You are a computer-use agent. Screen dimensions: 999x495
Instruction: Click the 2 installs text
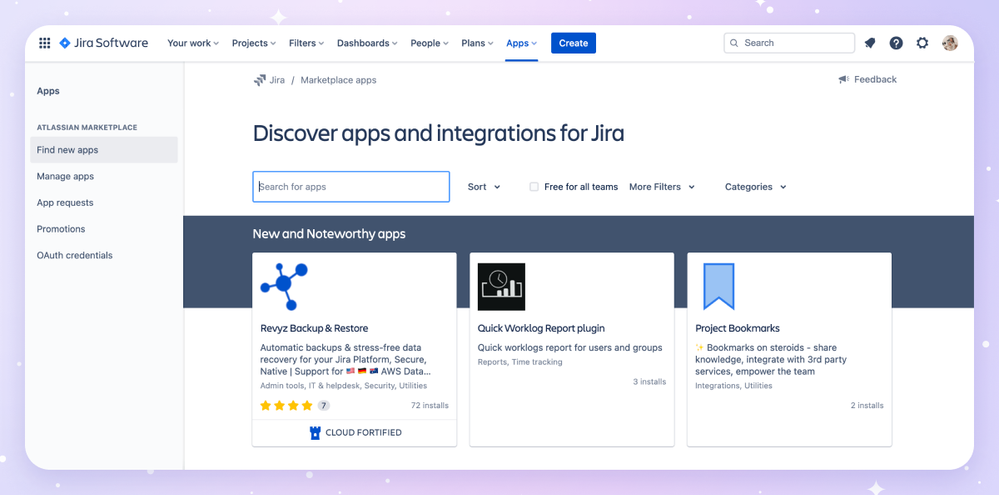point(867,405)
